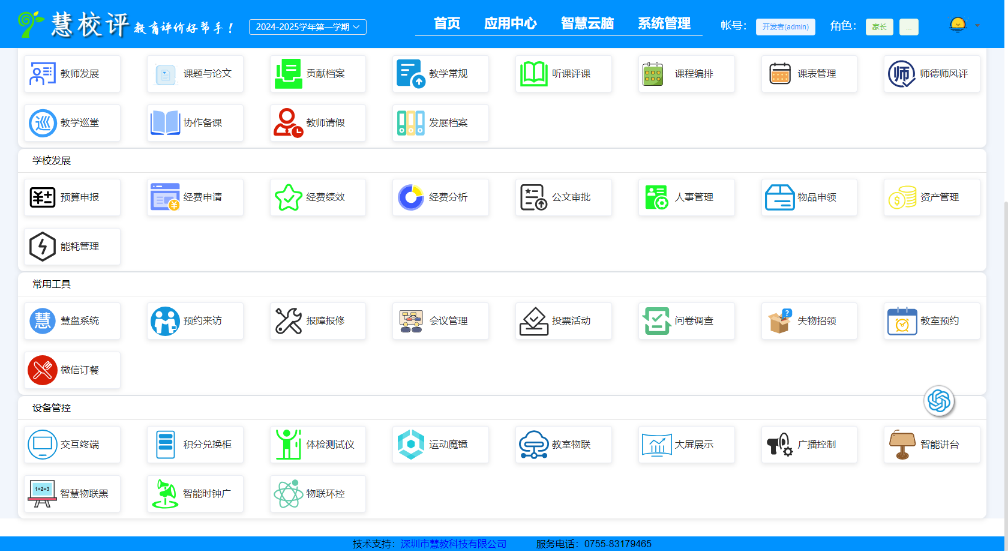Open the 问卷调查 survey tile

point(687,321)
